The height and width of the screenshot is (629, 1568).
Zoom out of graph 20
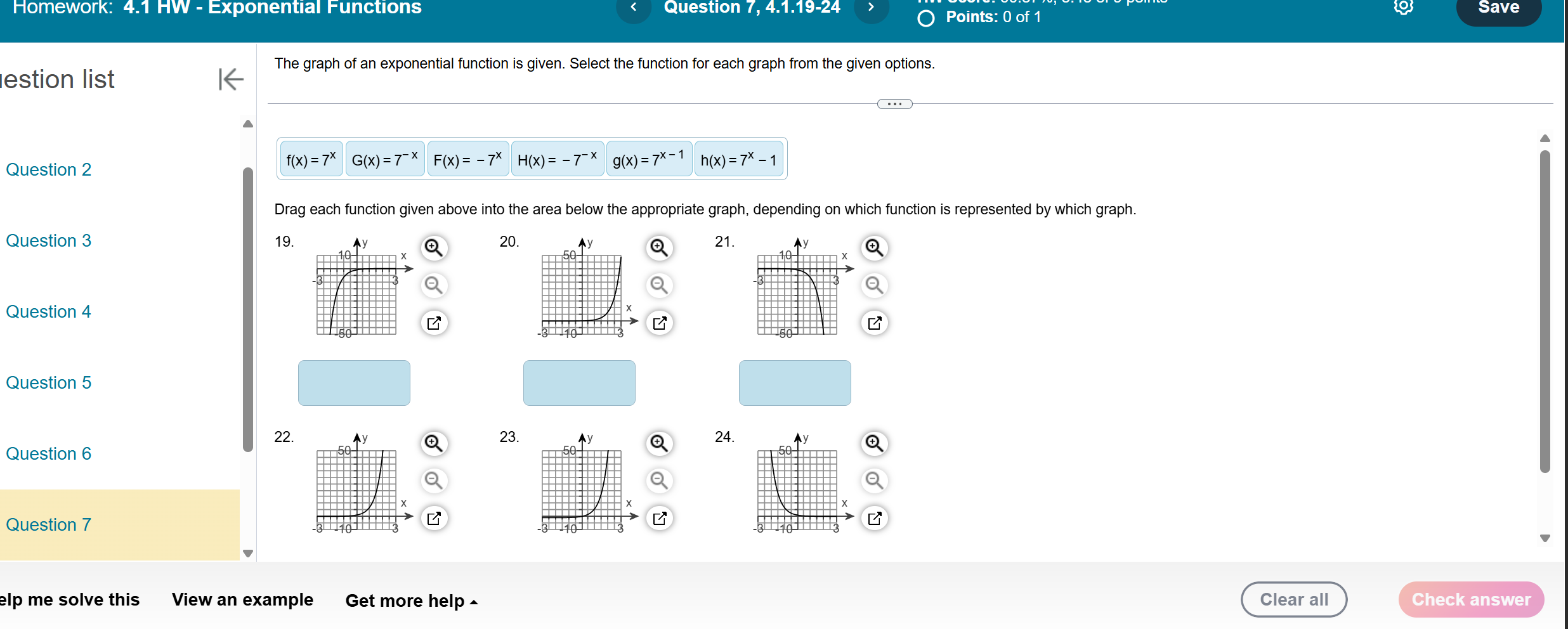[x=659, y=286]
